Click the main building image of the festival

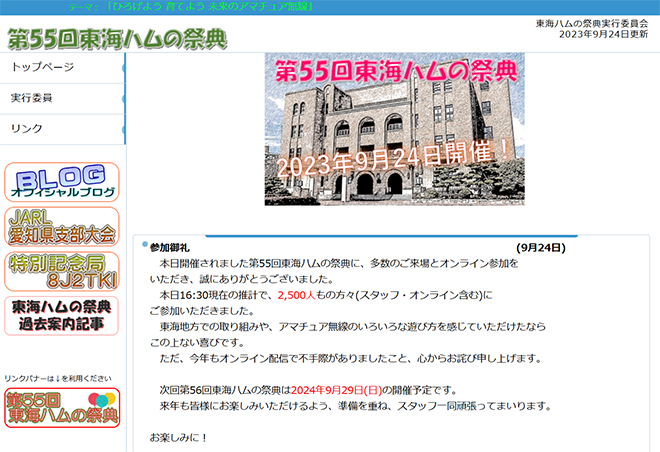tap(394, 129)
